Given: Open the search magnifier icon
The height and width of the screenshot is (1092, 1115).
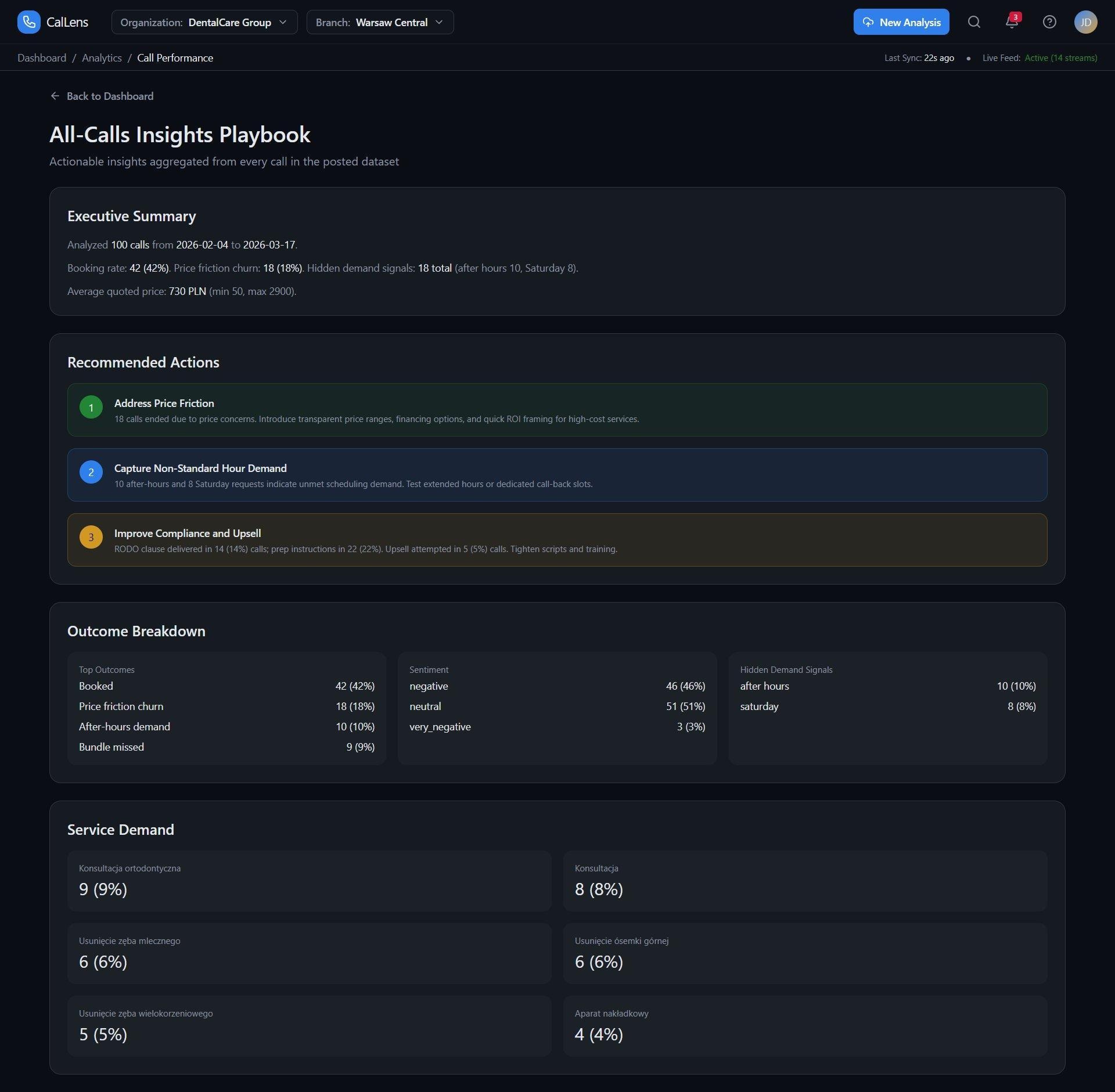Looking at the screenshot, I should coord(974,22).
